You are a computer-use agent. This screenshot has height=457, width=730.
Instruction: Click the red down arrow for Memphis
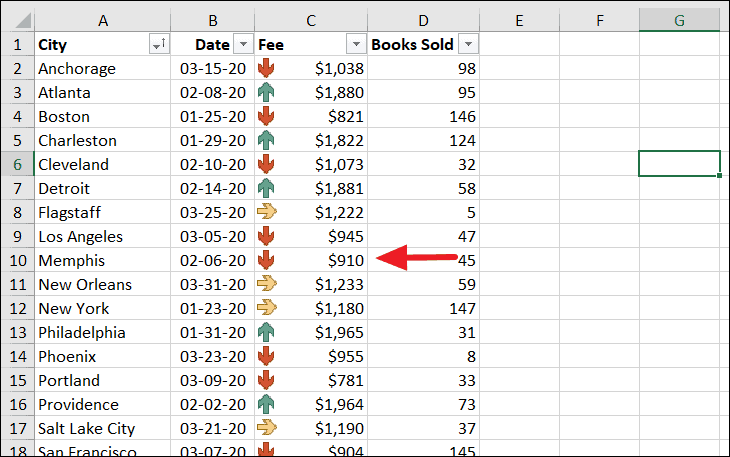pos(266,261)
